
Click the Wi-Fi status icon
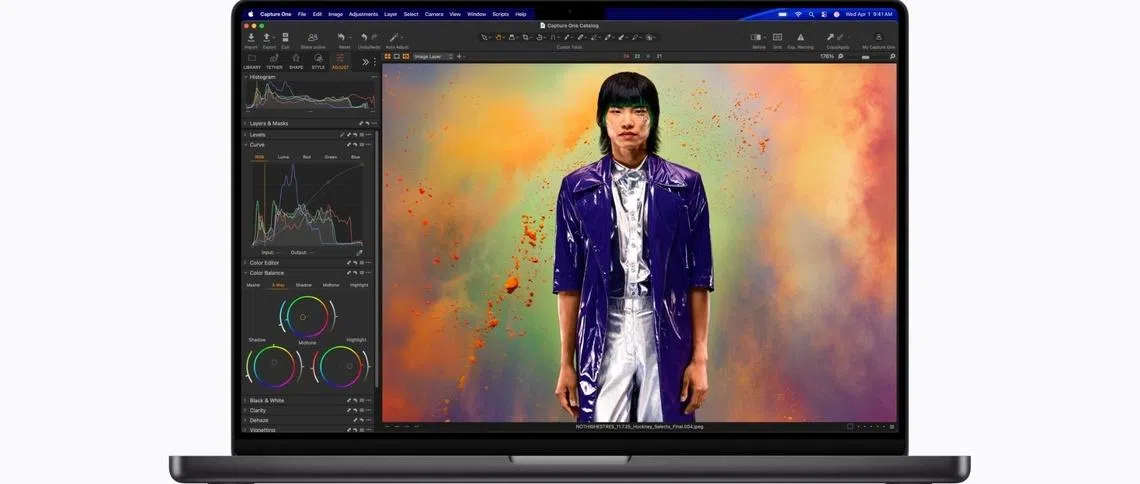click(x=798, y=14)
